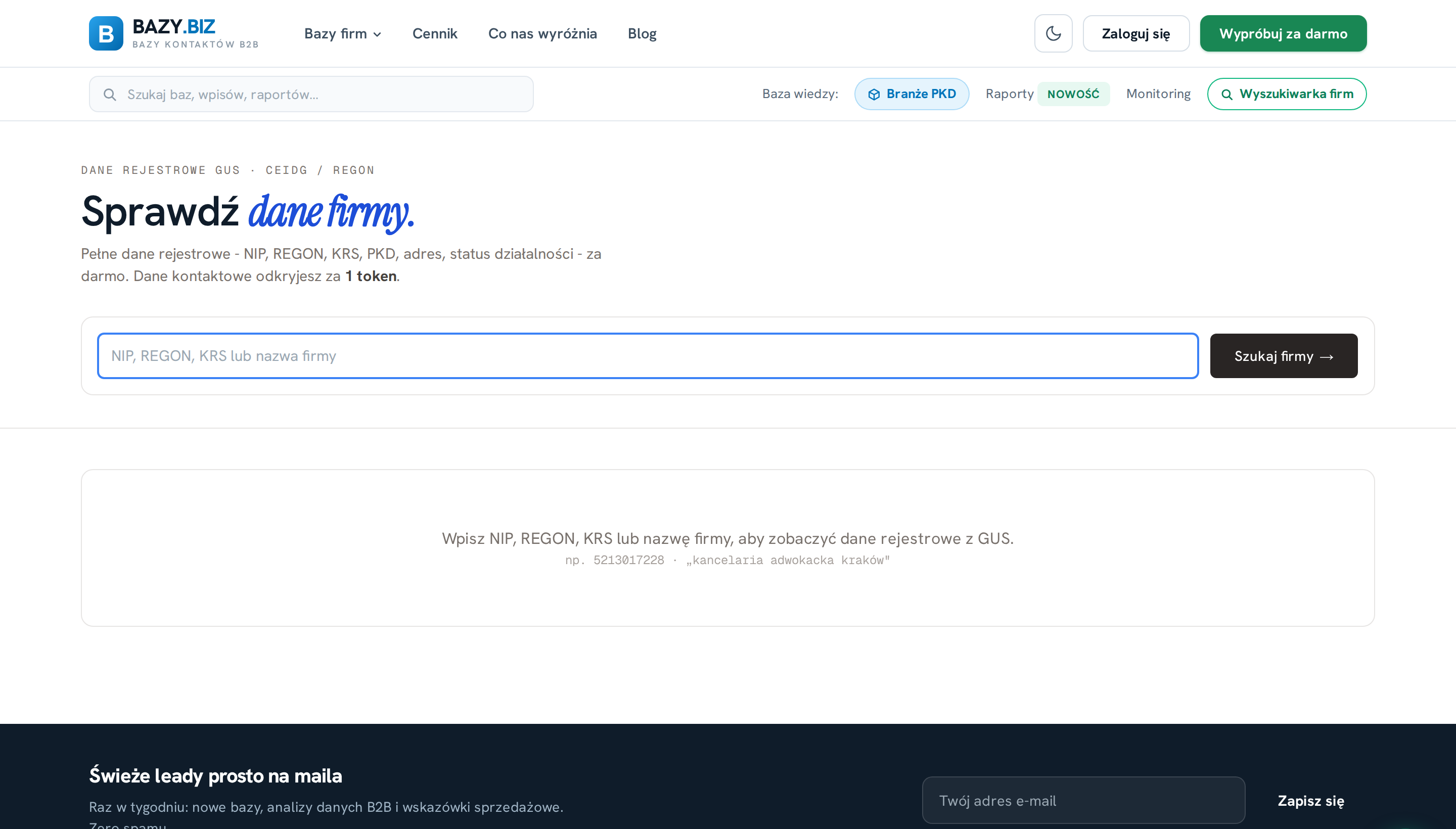The width and height of the screenshot is (1456, 829).
Task: Click the BAZY KONTAKTÓW B2B tagline
Action: [x=195, y=44]
